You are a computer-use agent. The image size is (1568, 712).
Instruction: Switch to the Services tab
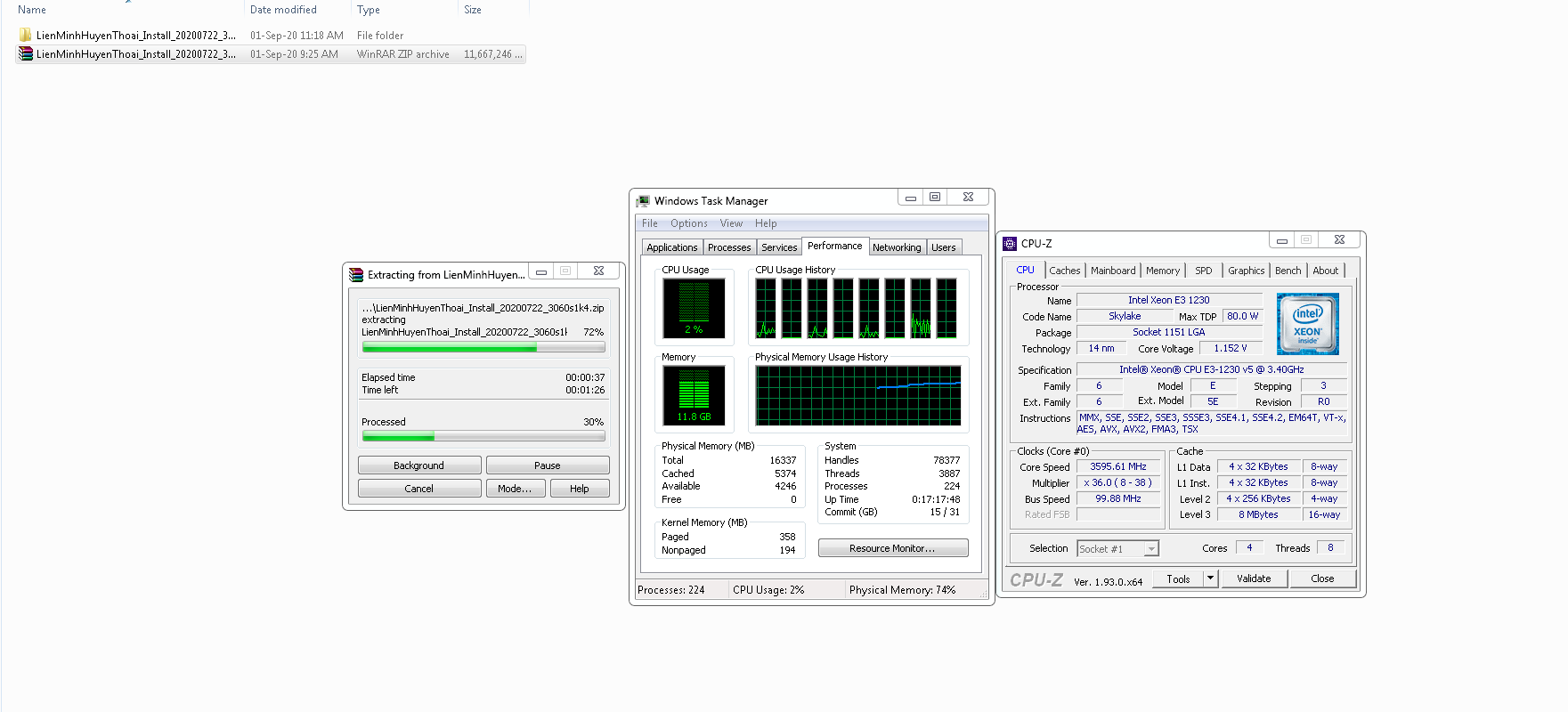point(779,247)
